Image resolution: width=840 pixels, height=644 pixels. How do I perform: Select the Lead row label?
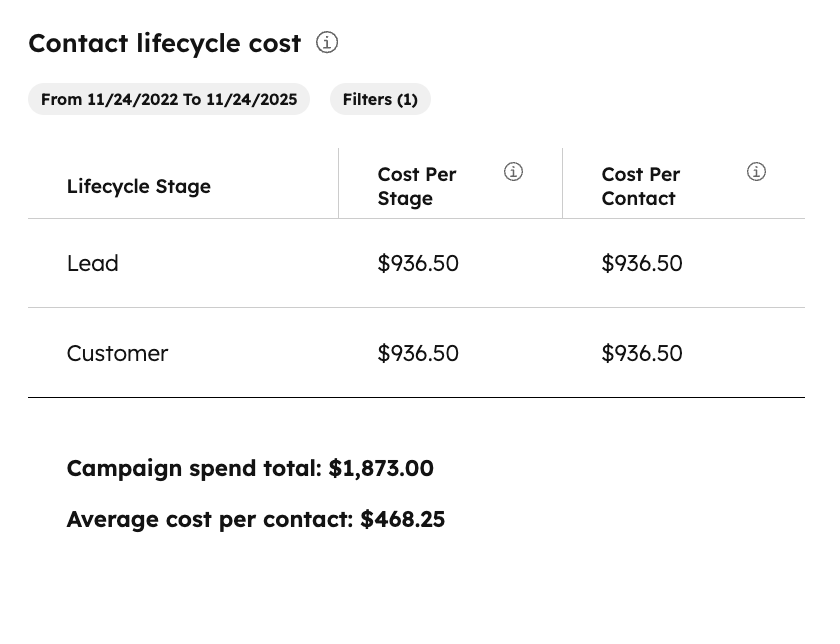93,263
